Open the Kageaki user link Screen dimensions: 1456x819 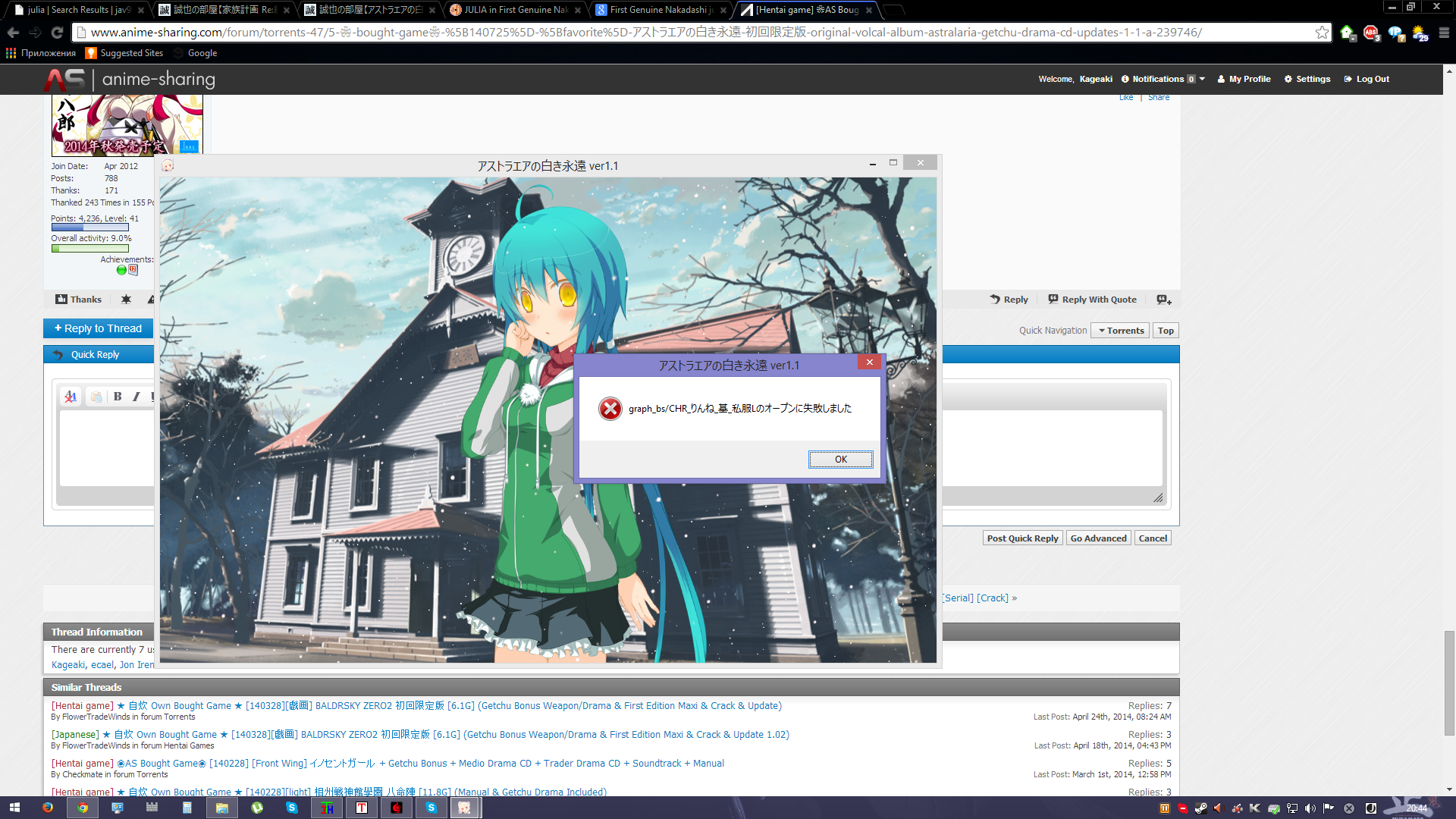point(68,665)
